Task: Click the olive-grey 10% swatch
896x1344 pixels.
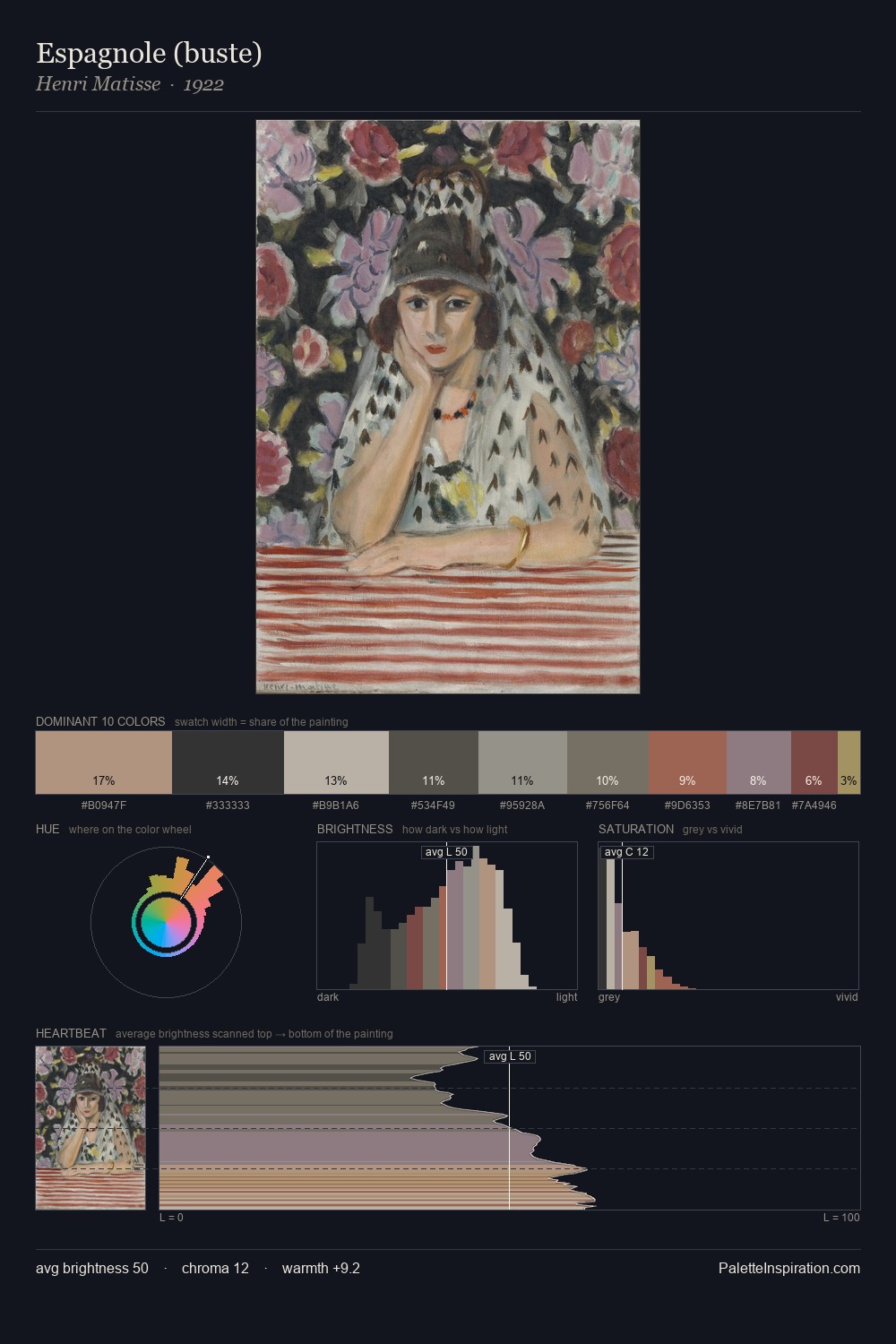Action: point(607,762)
